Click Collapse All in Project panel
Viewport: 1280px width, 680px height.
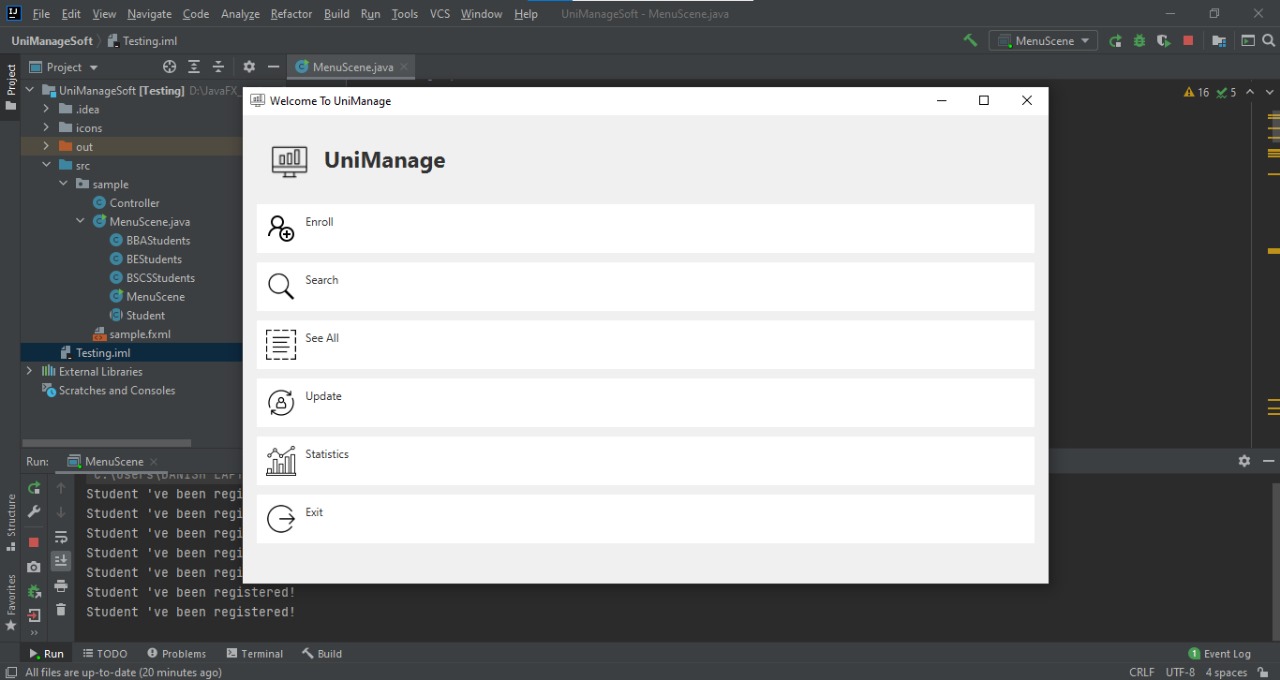coord(218,67)
